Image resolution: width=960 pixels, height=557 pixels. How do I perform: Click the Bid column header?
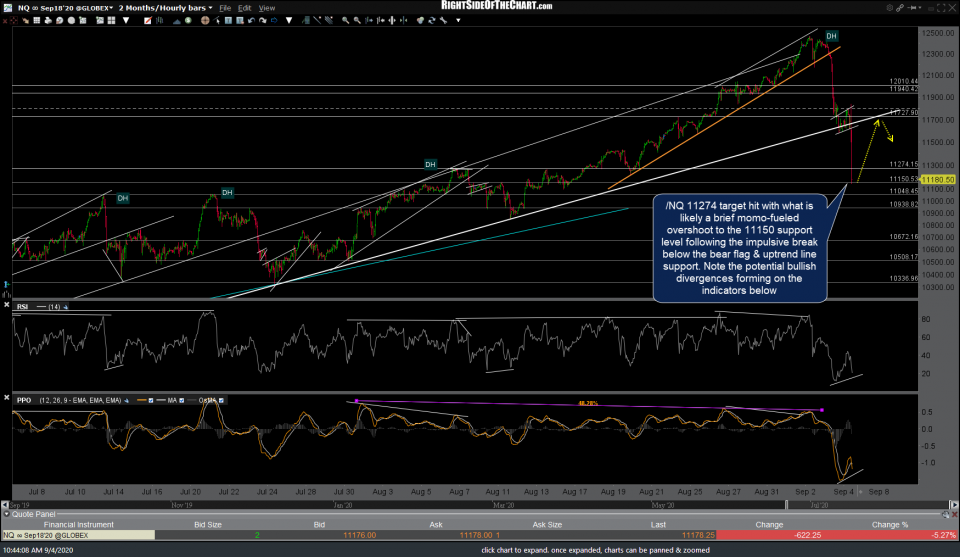coord(319,525)
